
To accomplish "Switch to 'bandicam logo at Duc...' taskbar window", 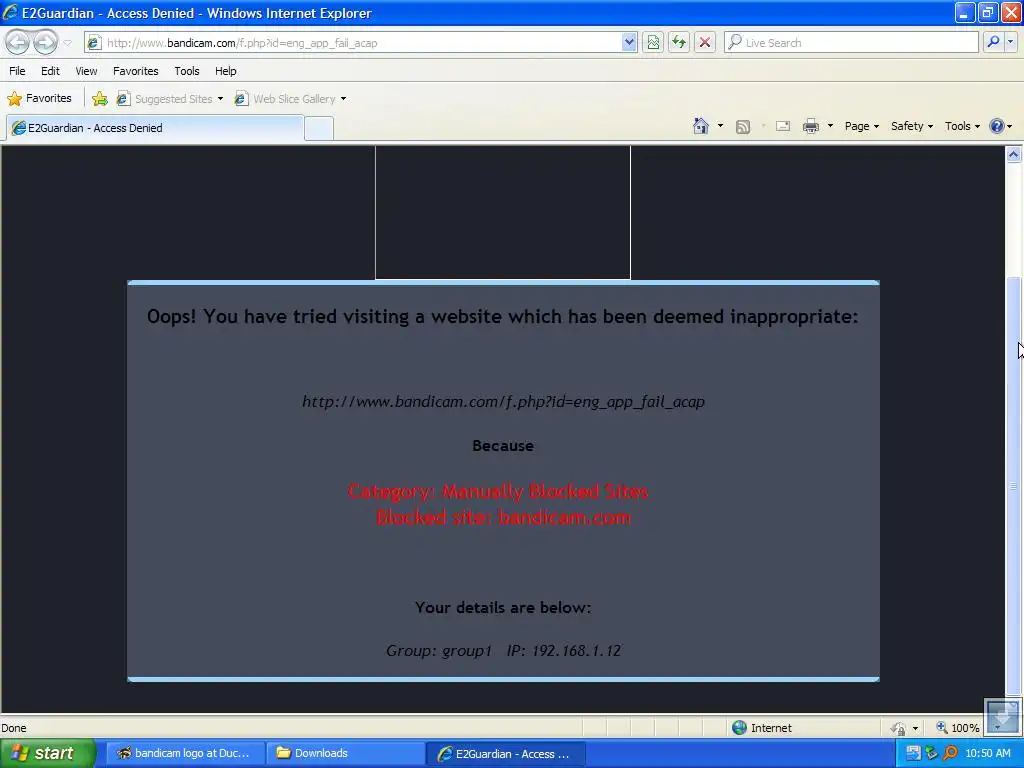I will tap(184, 754).
